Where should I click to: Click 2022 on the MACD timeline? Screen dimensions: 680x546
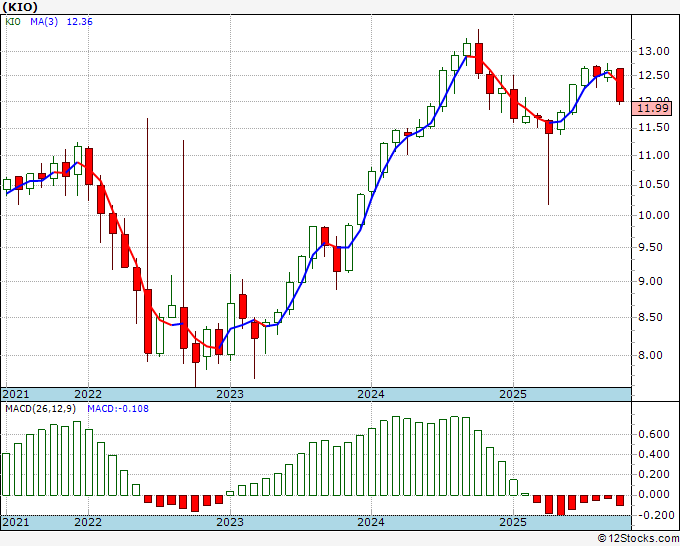click(88, 522)
